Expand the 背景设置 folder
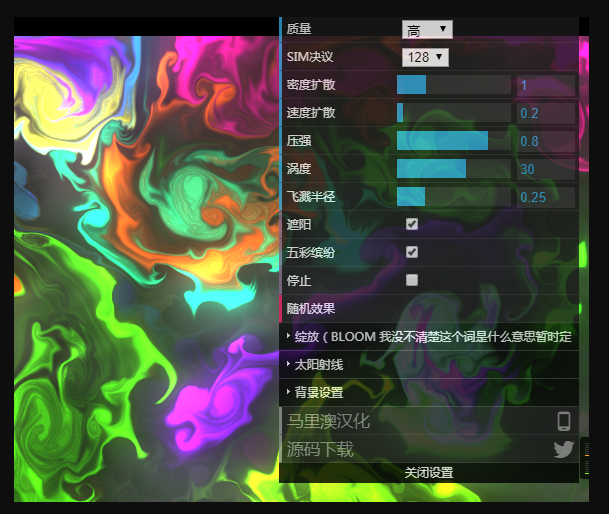The height and width of the screenshot is (514, 609). click(x=429, y=392)
